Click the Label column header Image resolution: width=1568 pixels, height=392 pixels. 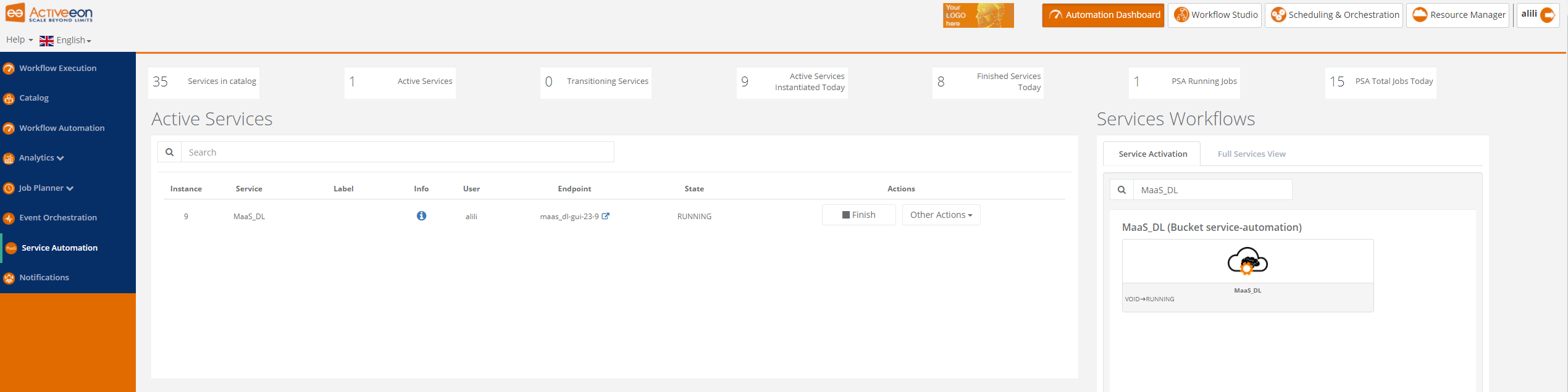coord(343,189)
